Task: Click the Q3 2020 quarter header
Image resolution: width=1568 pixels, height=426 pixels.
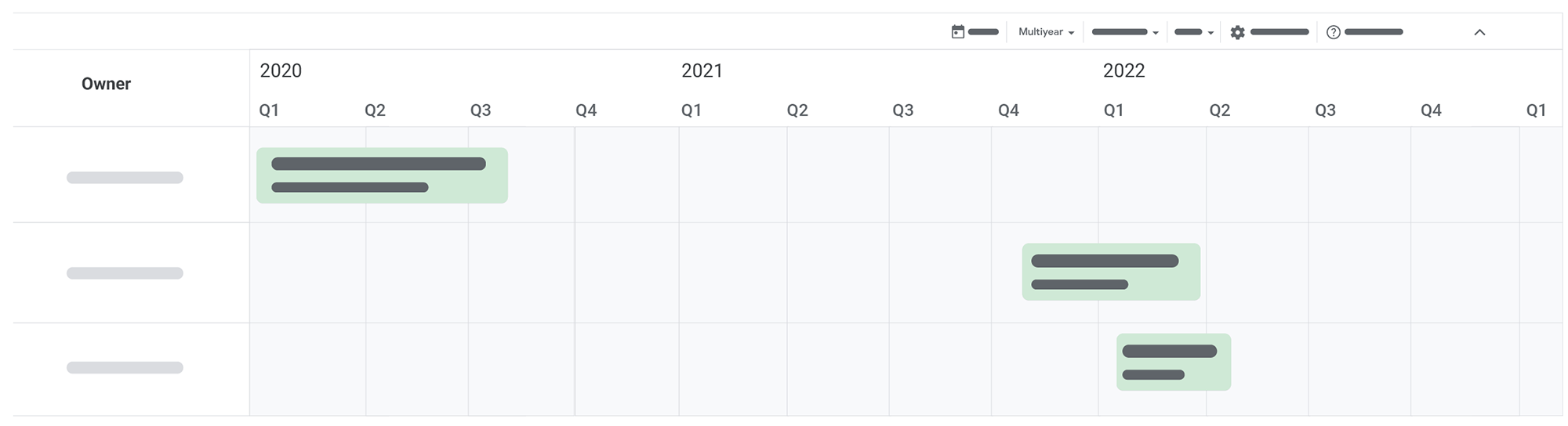Action: [481, 110]
